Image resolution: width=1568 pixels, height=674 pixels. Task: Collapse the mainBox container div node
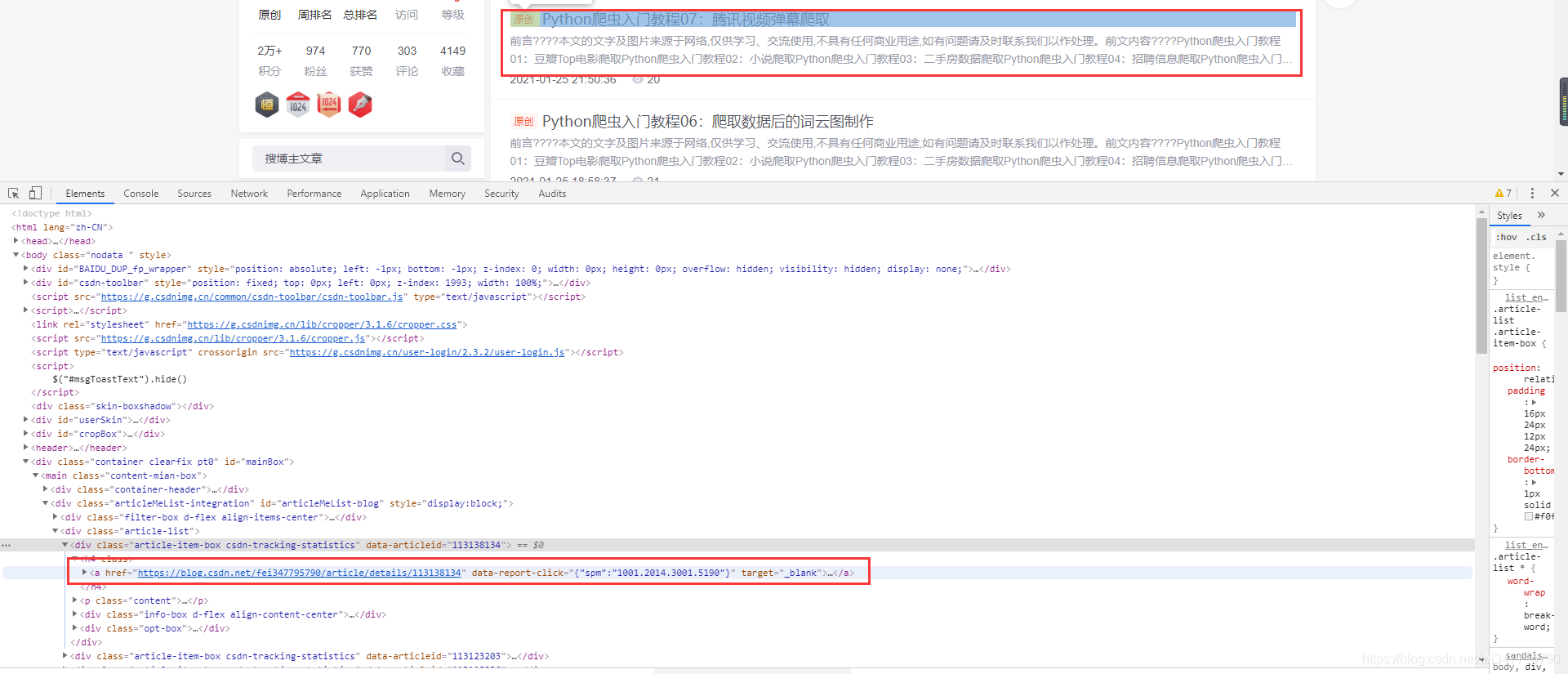tap(26, 462)
